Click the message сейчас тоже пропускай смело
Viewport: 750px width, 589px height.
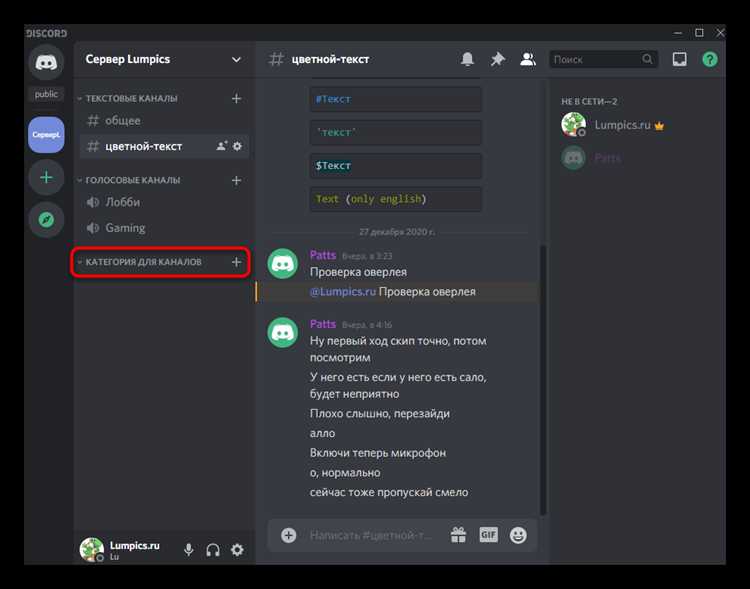(389, 492)
